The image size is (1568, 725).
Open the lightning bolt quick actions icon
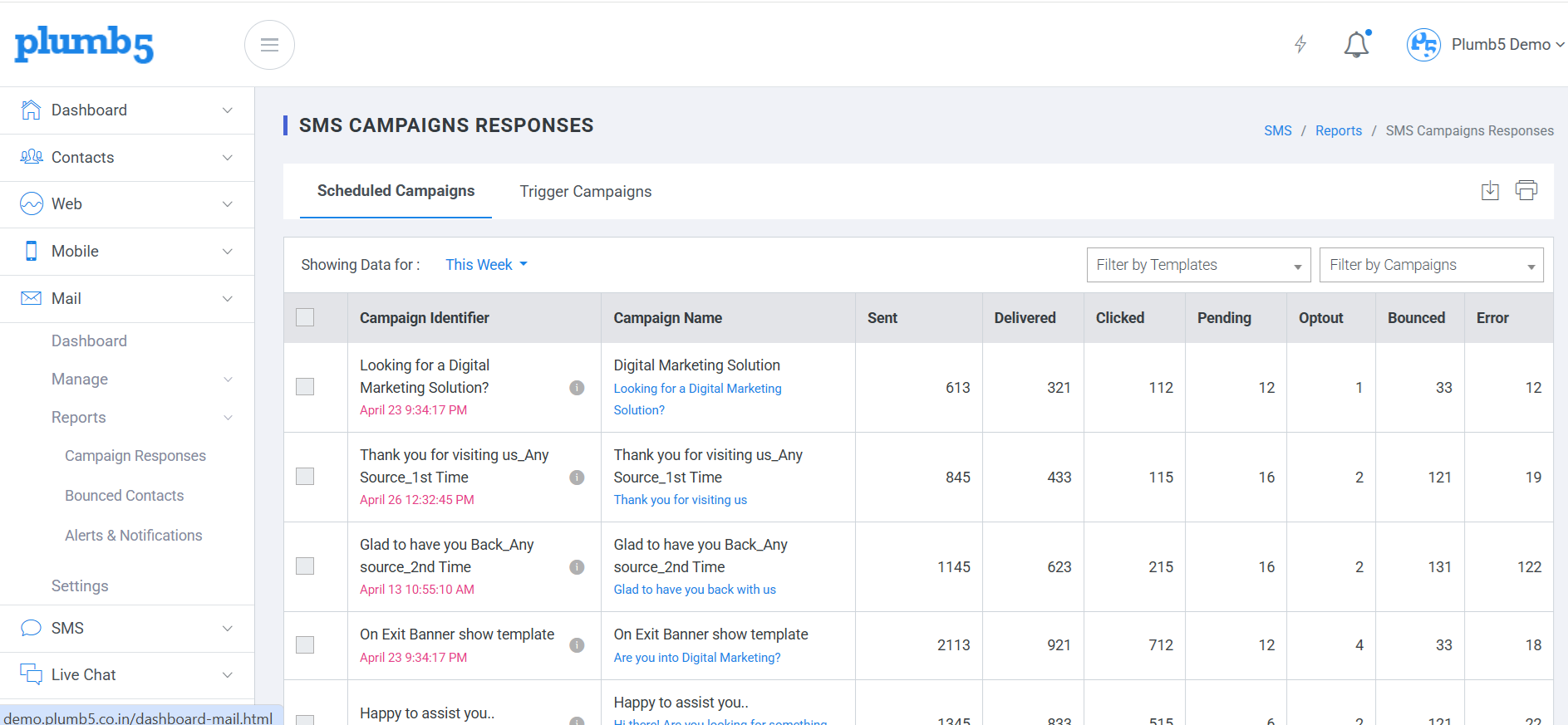coord(1300,44)
